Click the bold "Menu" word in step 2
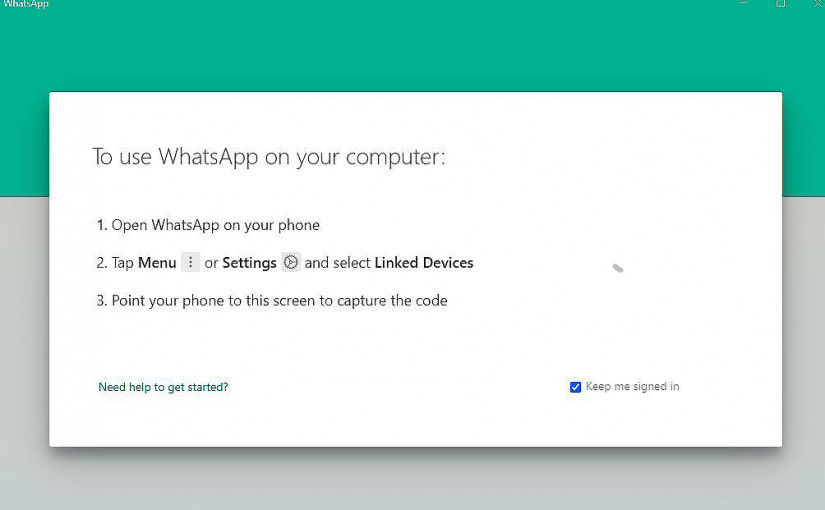 pyautogui.click(x=157, y=263)
